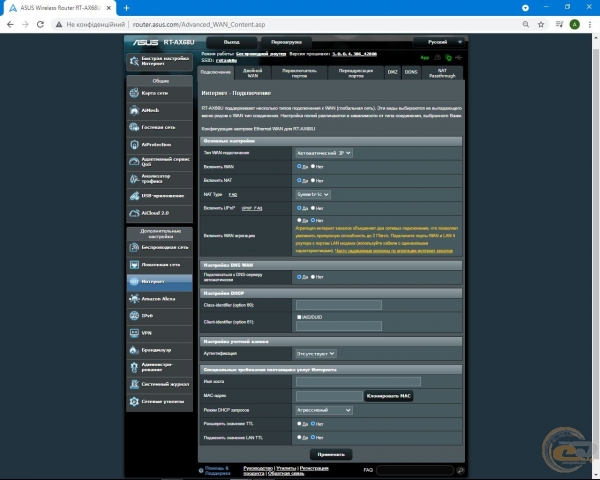Set automatic DNS server connection to Нет
The width and height of the screenshot is (600, 480).
[x=313, y=277]
